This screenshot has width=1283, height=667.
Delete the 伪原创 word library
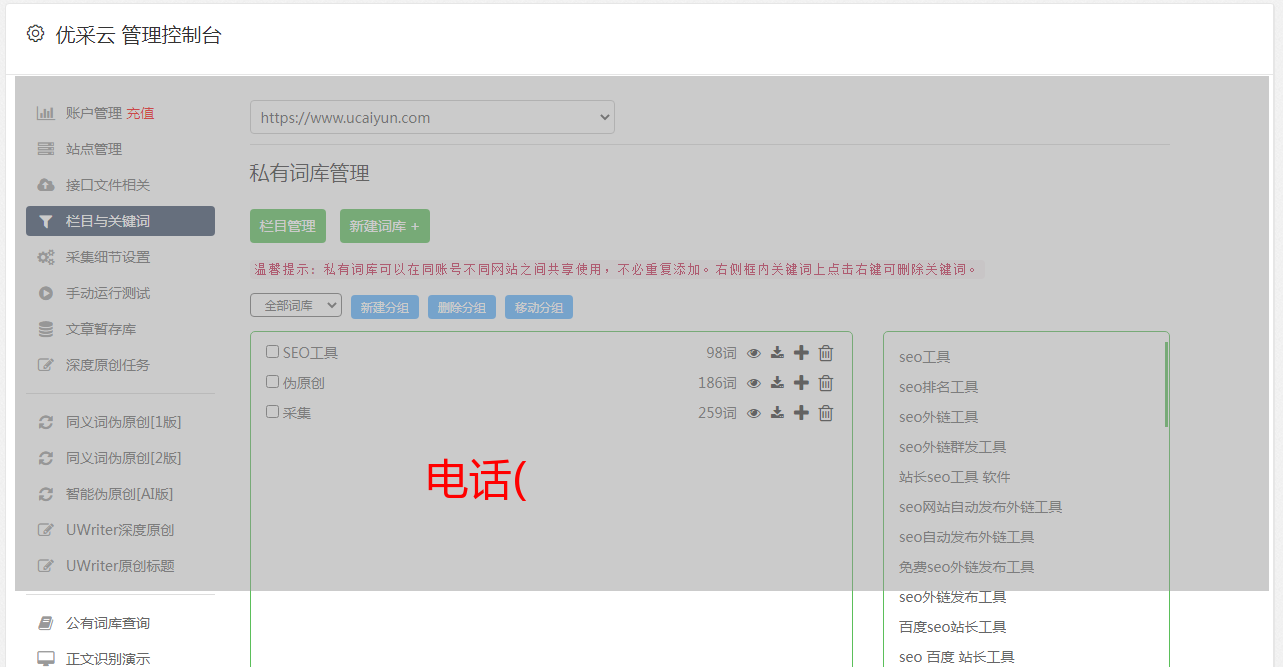tap(826, 383)
